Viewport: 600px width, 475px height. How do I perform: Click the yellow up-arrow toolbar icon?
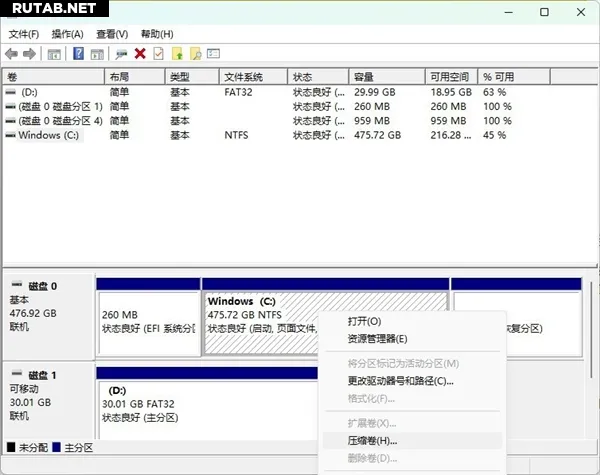click(177, 53)
